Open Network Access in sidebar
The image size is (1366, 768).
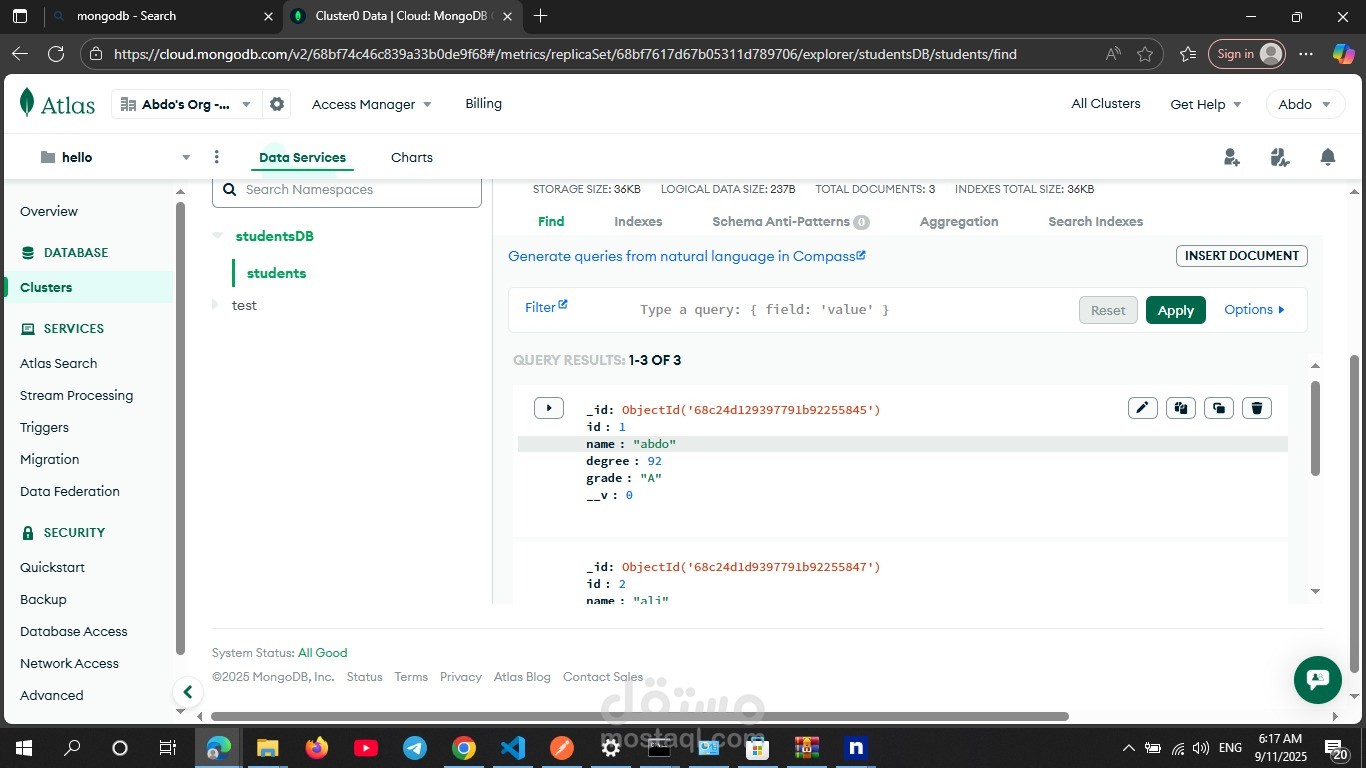click(x=69, y=663)
